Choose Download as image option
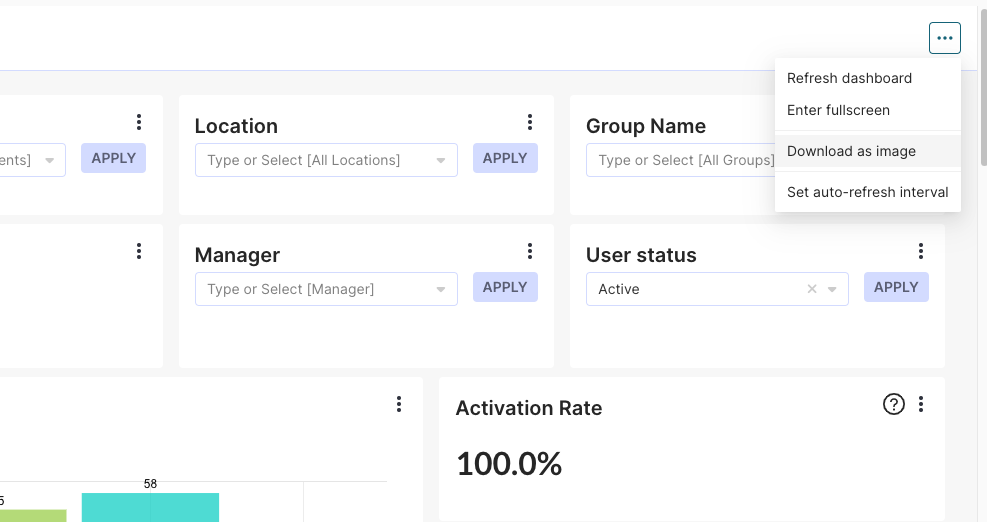Screen dimensions: 987x522 tap(867, 151)
